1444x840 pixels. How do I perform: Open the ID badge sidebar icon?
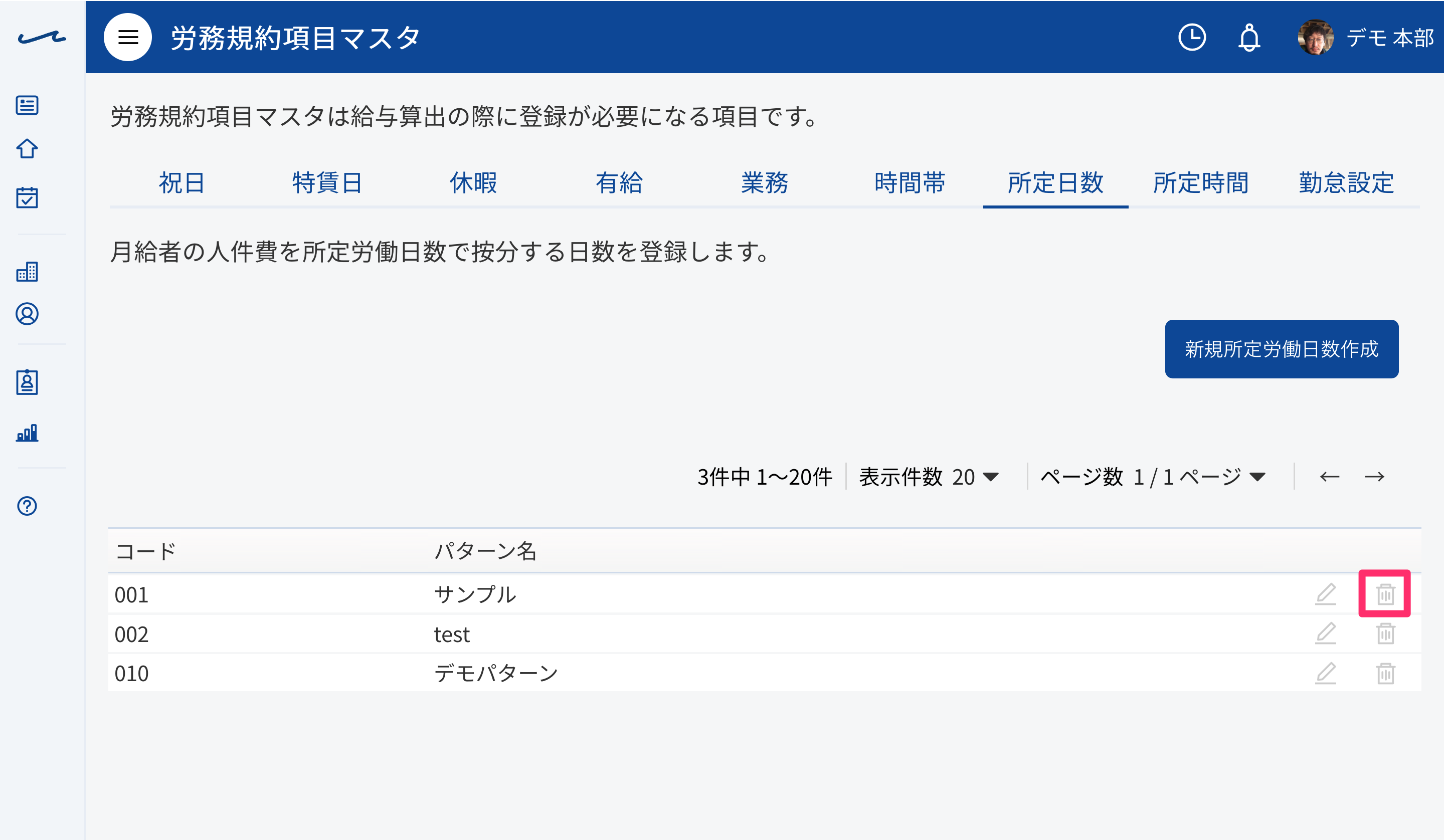click(x=27, y=382)
